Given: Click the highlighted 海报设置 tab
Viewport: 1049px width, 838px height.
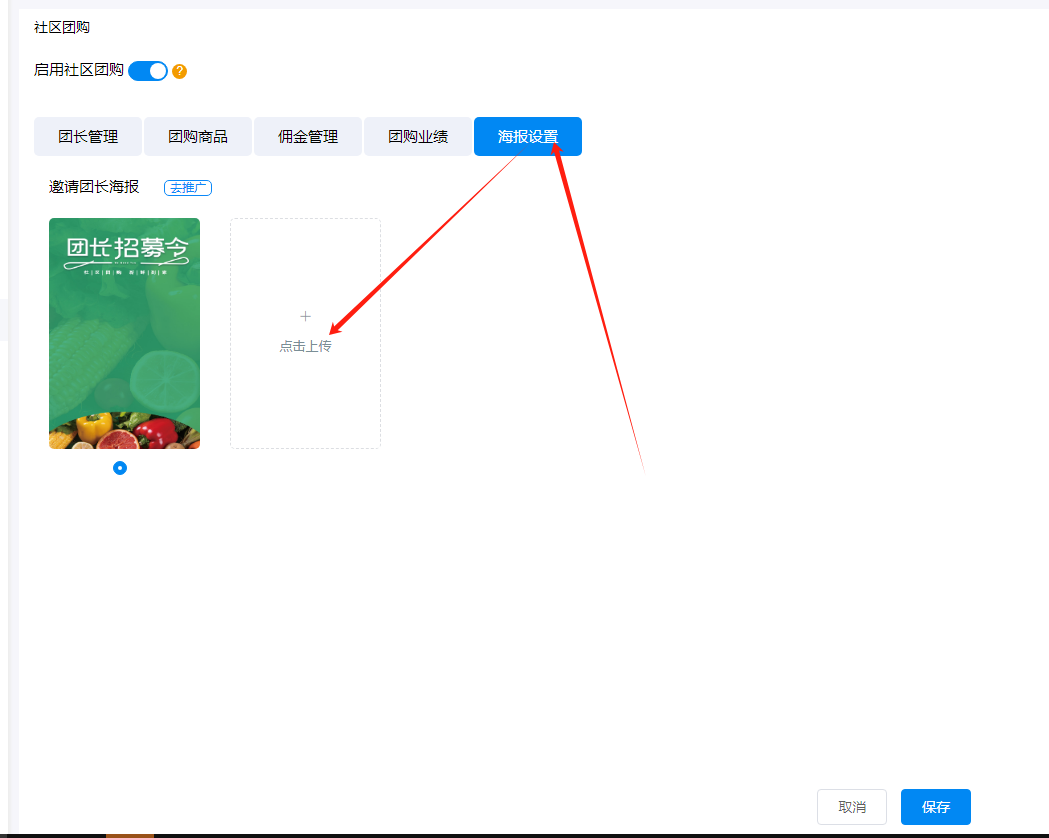Looking at the screenshot, I should click(527, 136).
